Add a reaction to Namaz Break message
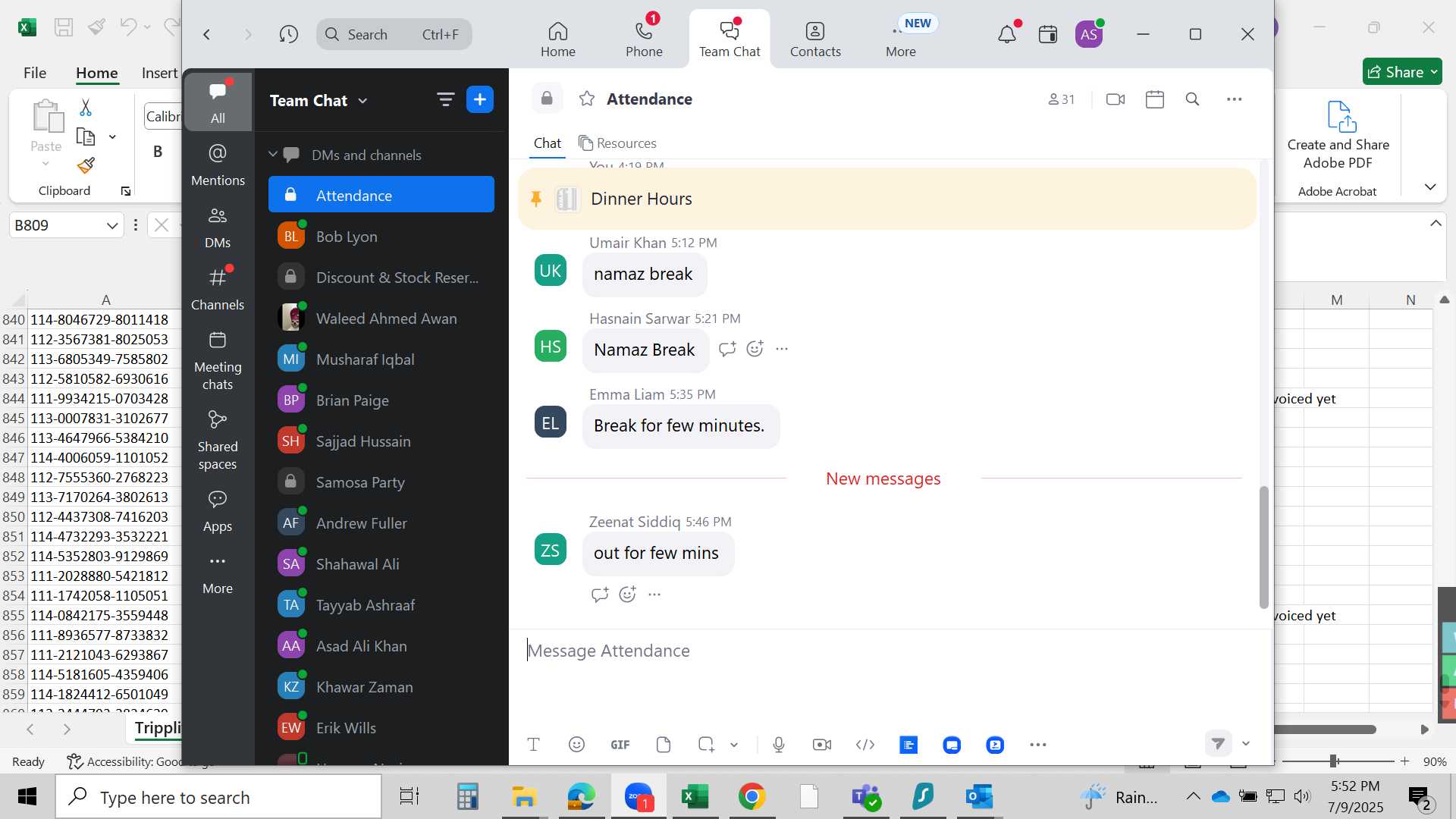Image resolution: width=1456 pixels, height=819 pixels. coord(755,349)
